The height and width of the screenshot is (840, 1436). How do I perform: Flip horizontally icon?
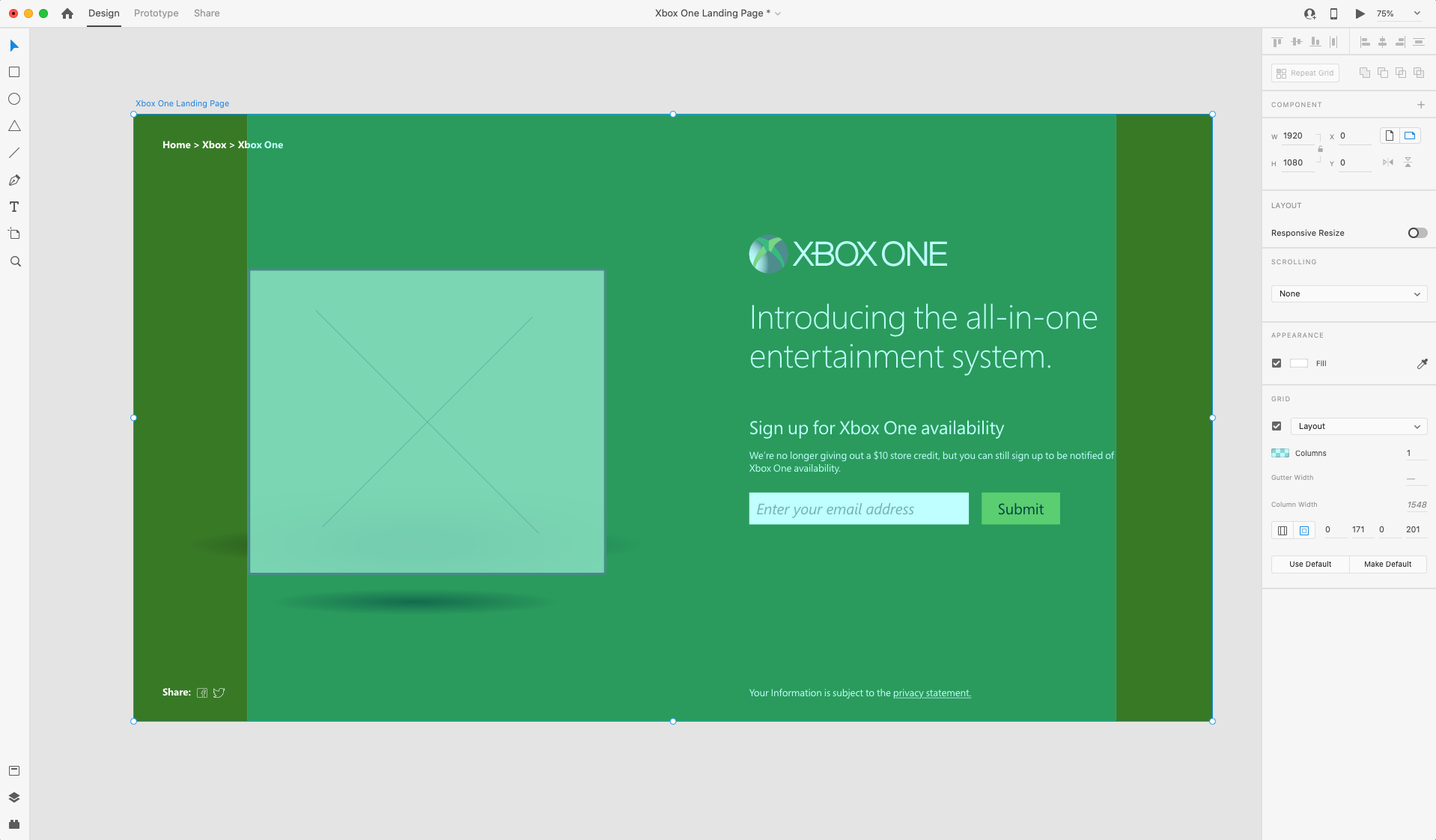point(1388,162)
